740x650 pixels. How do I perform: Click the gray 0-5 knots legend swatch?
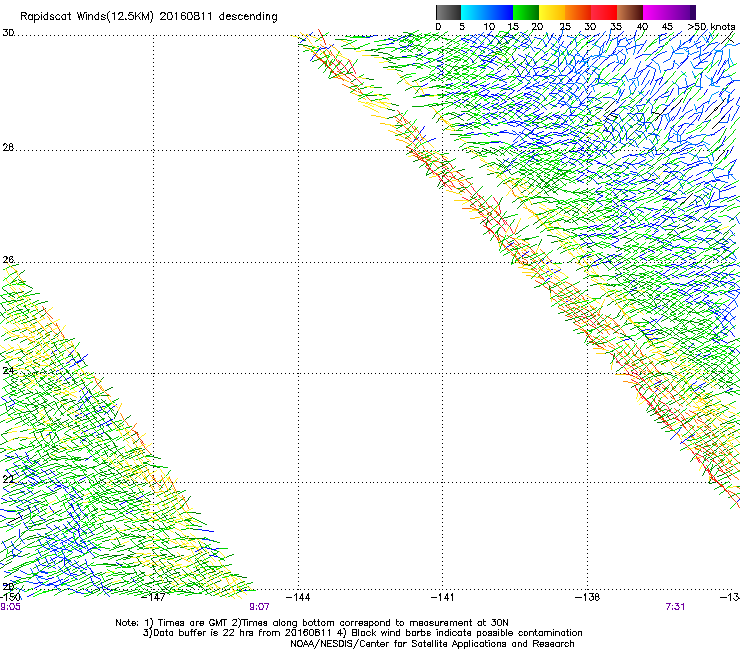point(448,12)
